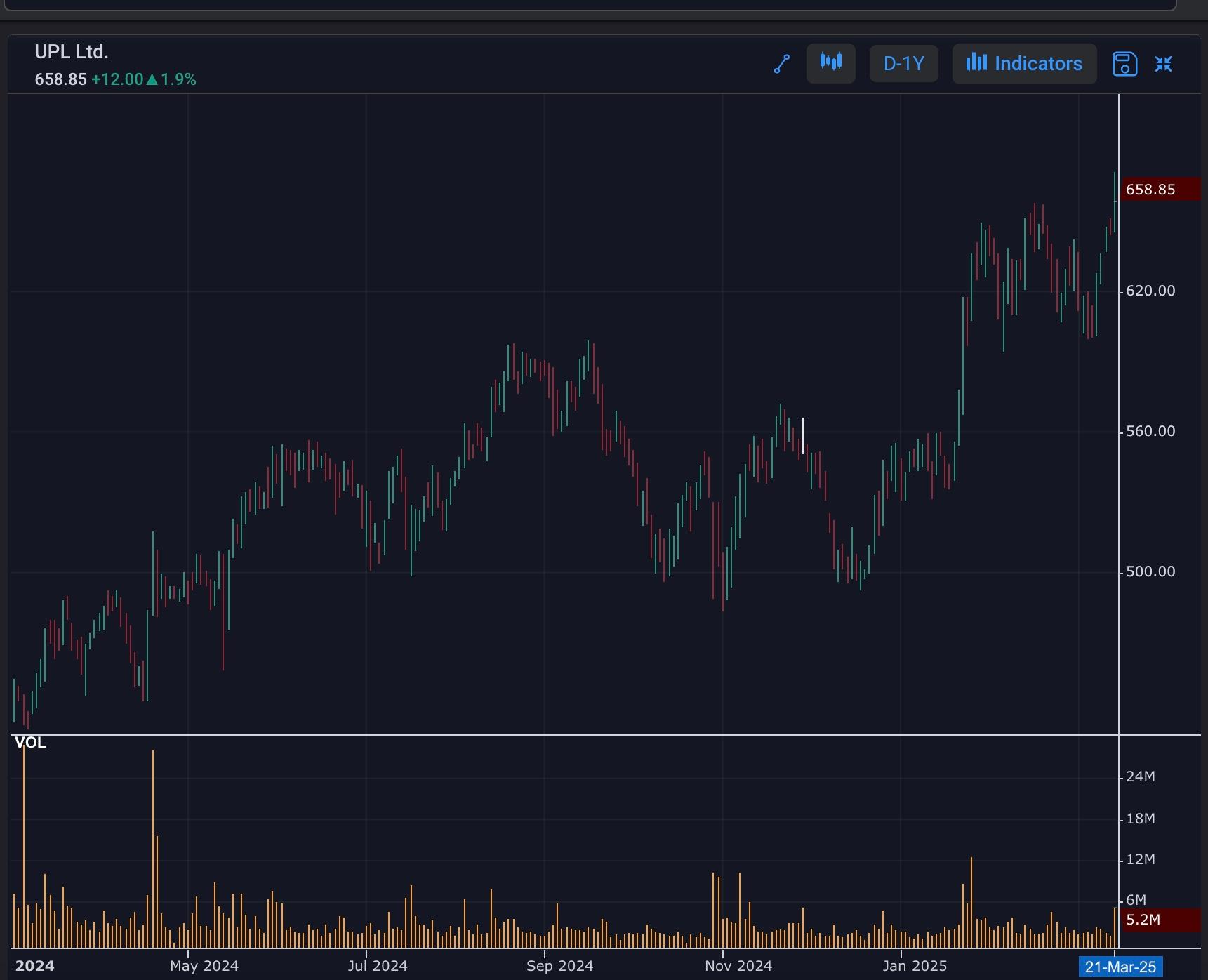
Task: Open the candlestick chart type selector
Action: tap(830, 63)
